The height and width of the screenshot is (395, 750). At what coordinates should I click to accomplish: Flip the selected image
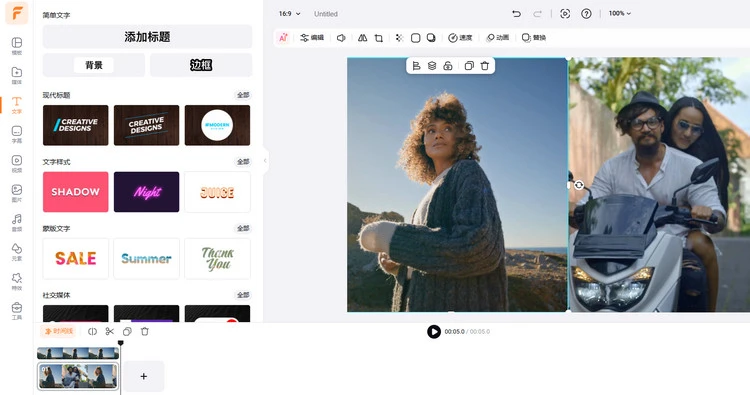point(363,37)
